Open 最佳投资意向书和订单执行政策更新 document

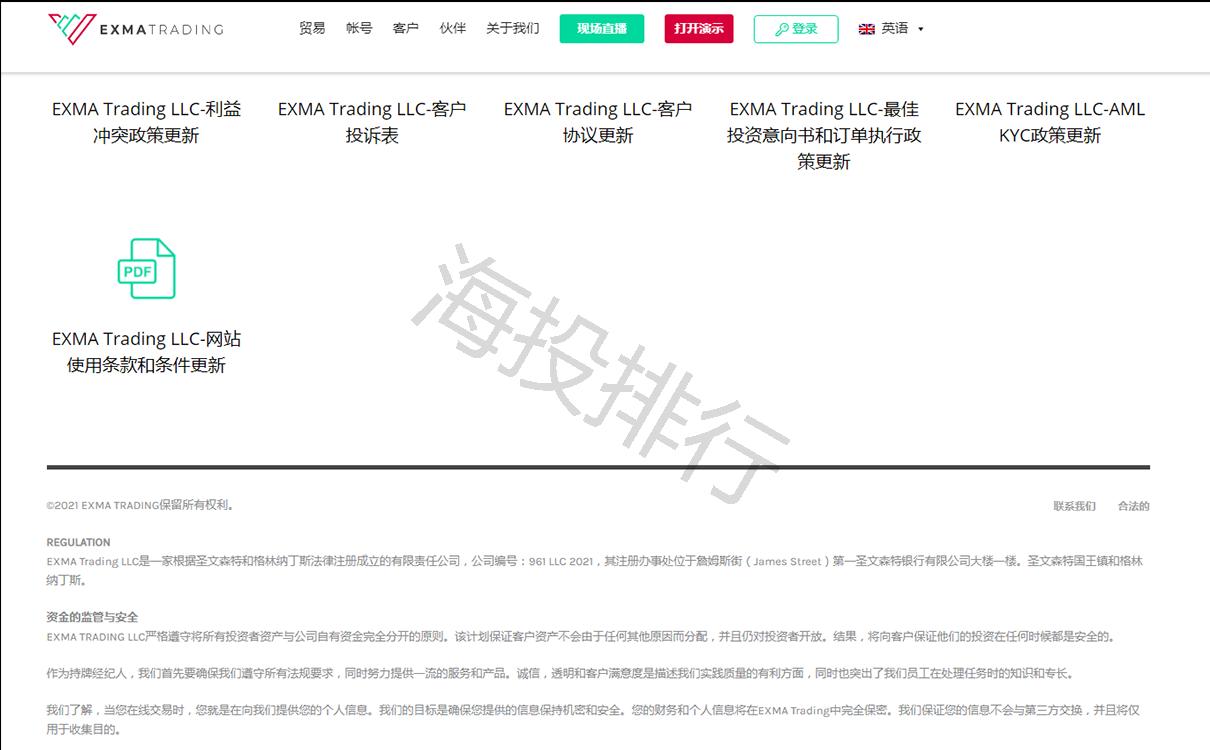point(824,135)
